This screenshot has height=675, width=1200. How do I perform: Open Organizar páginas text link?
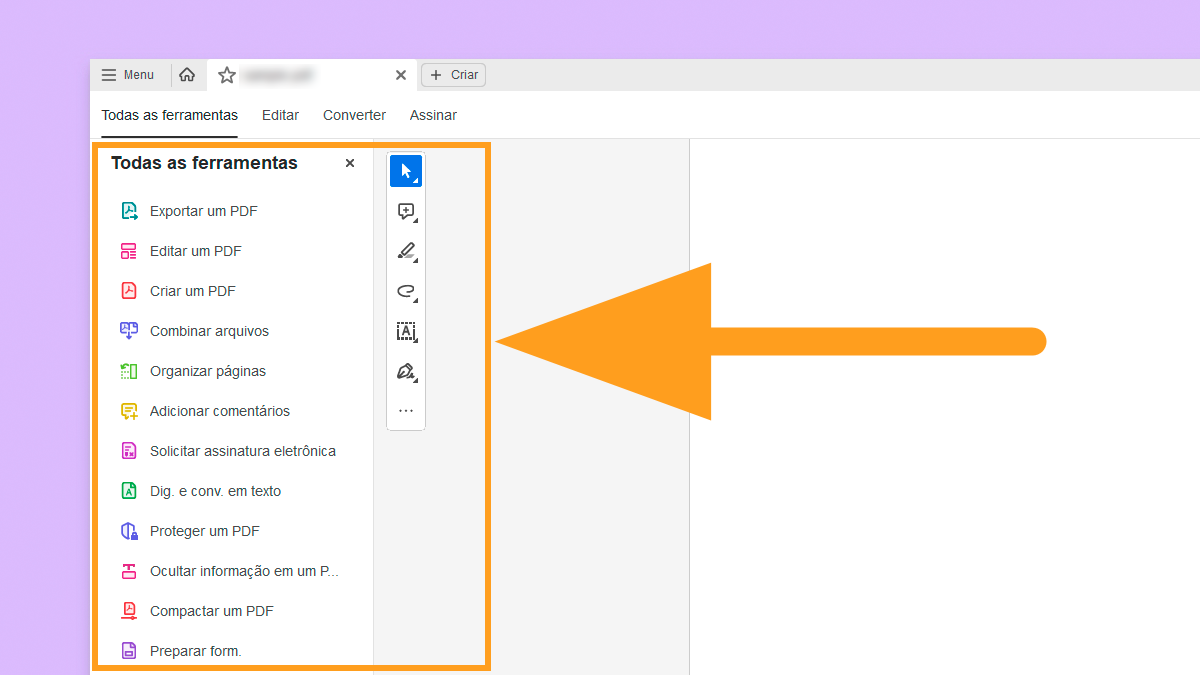[208, 371]
